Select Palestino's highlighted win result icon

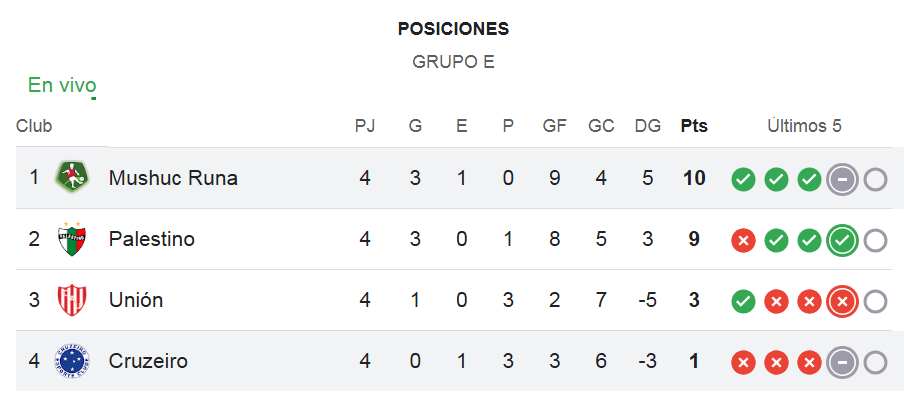point(842,241)
